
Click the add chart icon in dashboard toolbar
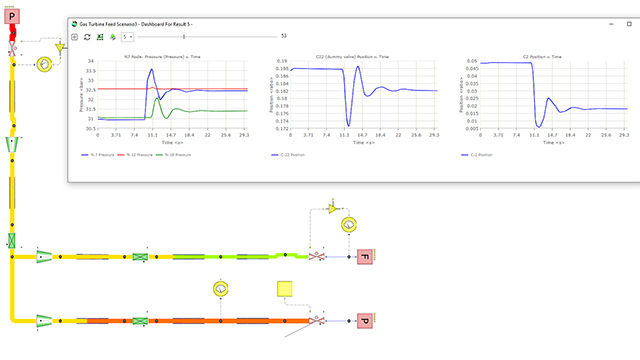pos(74,37)
